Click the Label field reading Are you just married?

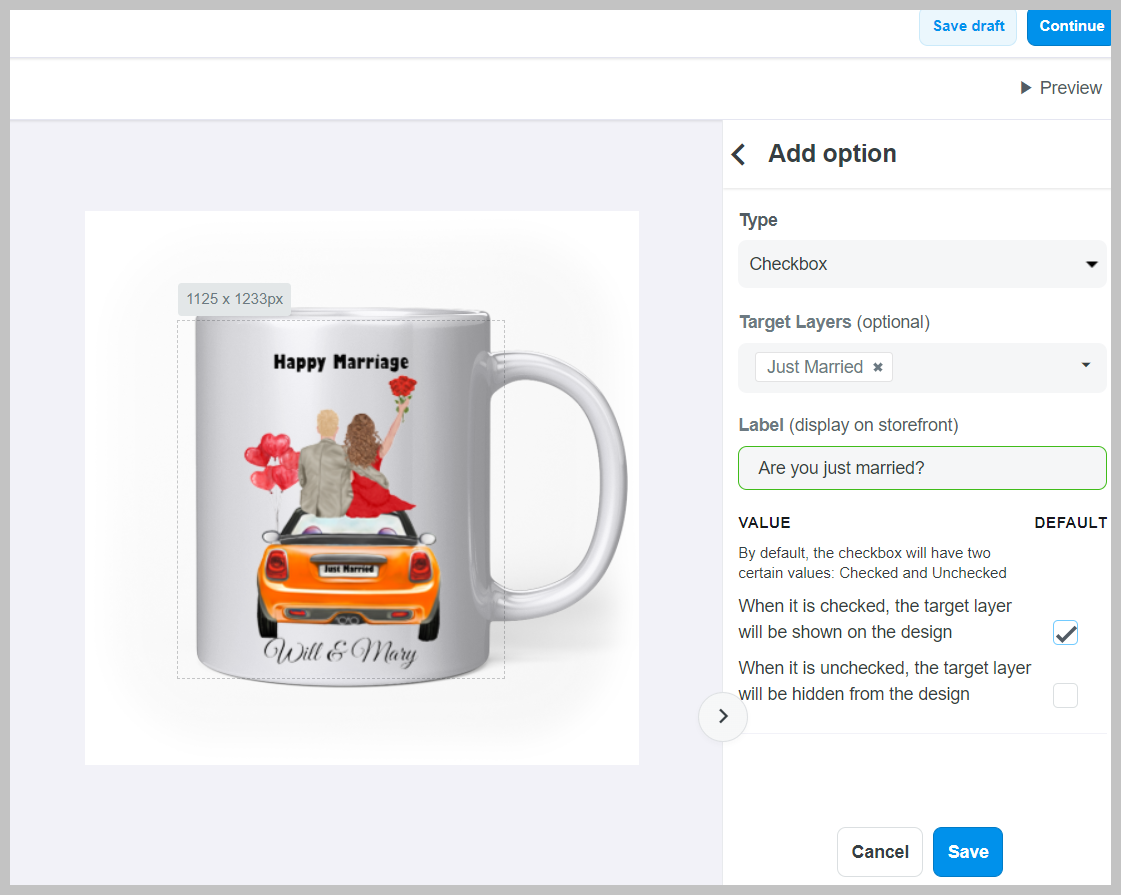click(x=921, y=468)
